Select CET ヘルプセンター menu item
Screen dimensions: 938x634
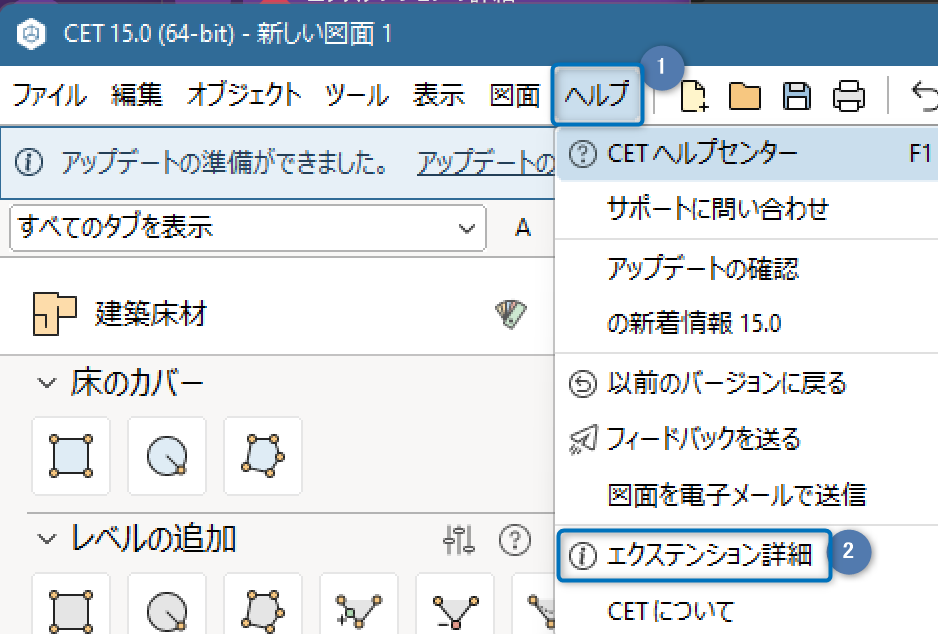748,154
